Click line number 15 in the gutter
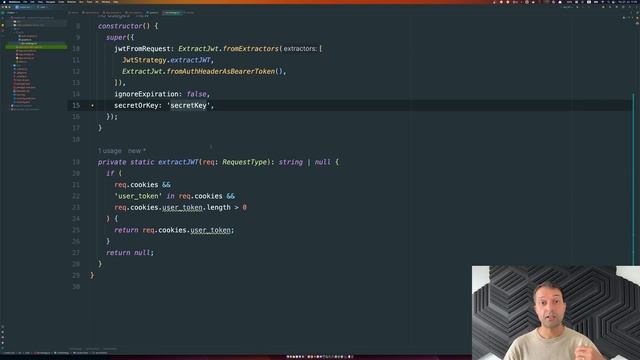 (x=76, y=105)
